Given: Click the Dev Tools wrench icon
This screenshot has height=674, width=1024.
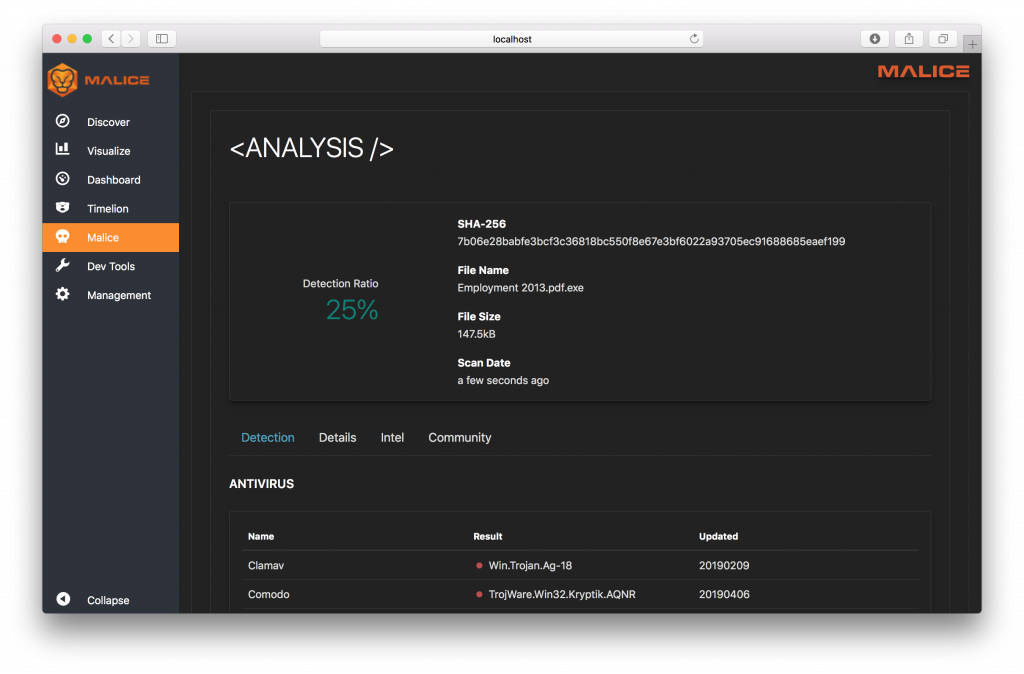Looking at the screenshot, I should click(x=63, y=265).
